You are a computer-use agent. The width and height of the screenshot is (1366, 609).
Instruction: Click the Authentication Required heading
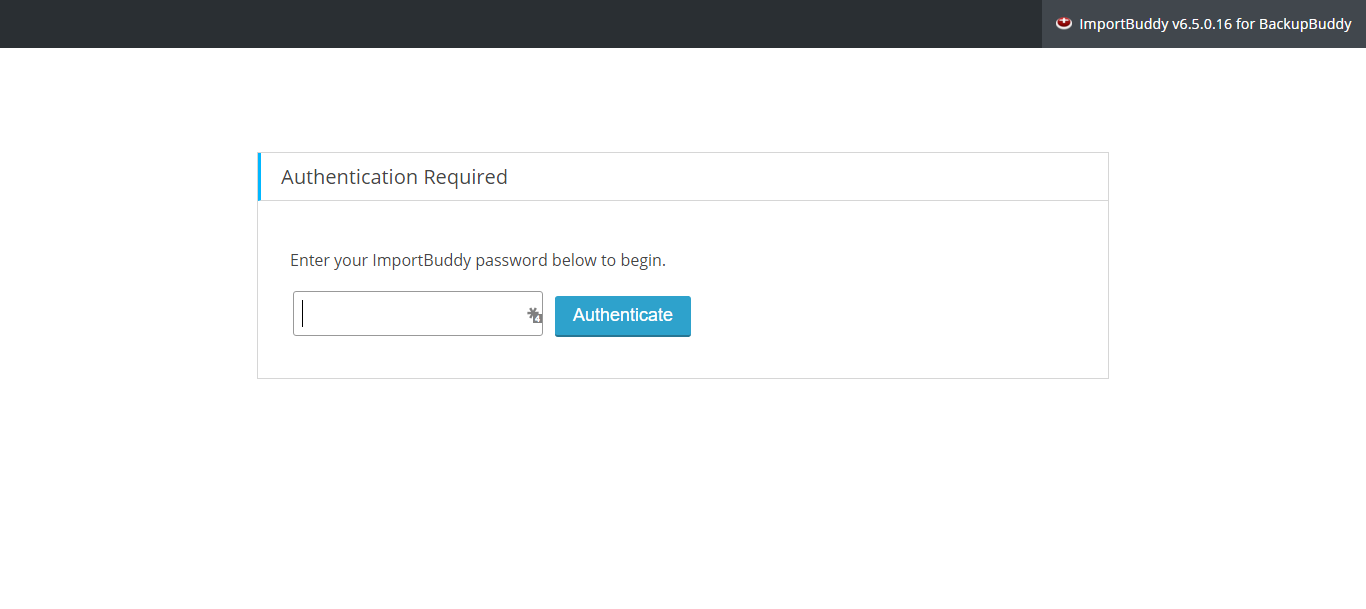[x=394, y=177]
